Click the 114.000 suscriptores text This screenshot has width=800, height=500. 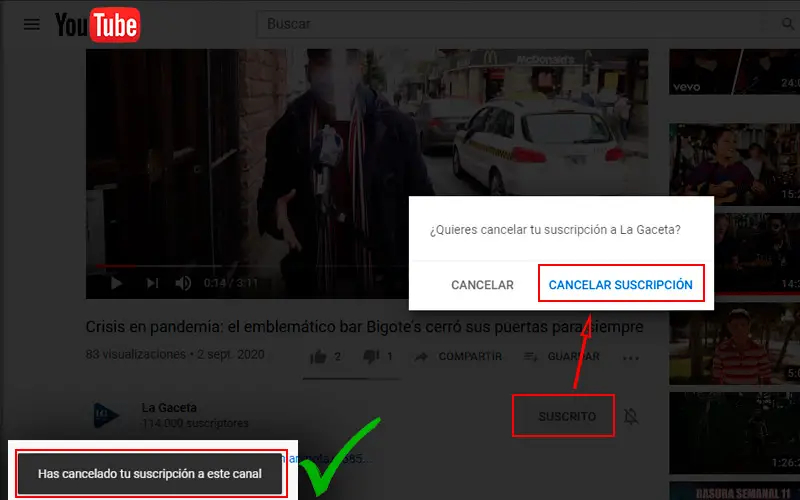pos(195,423)
